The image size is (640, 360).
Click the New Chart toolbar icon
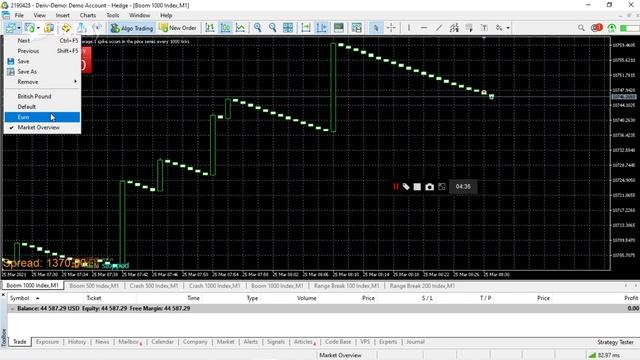pos(29,28)
